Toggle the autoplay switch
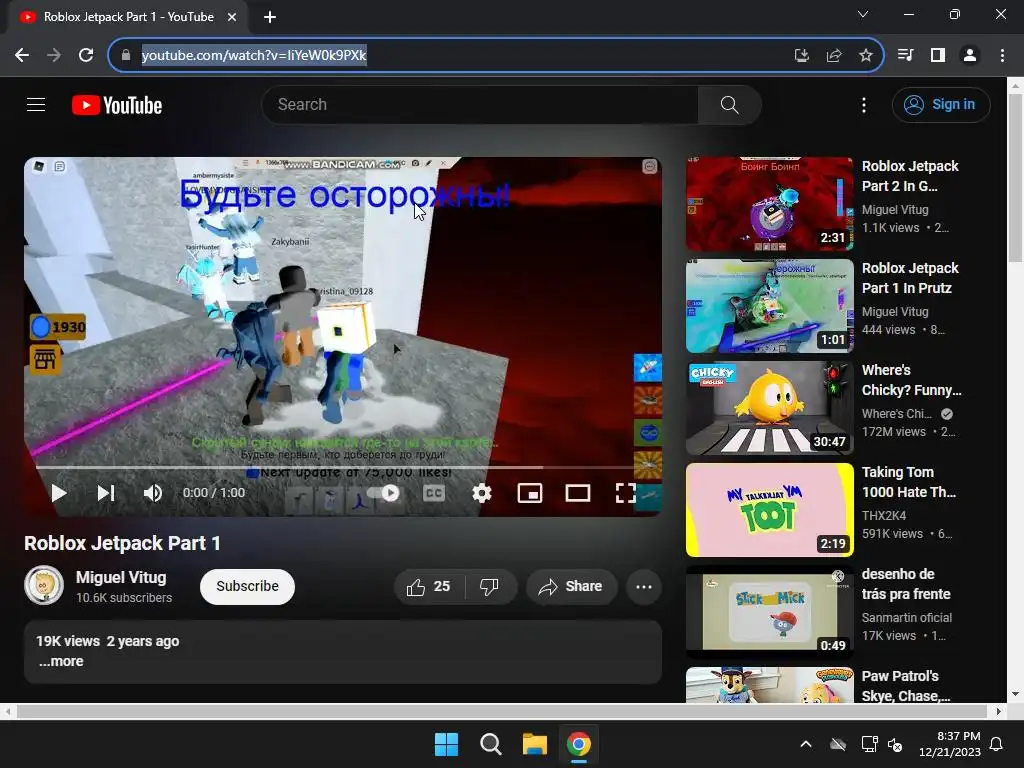This screenshot has width=1024, height=768. tap(384, 493)
